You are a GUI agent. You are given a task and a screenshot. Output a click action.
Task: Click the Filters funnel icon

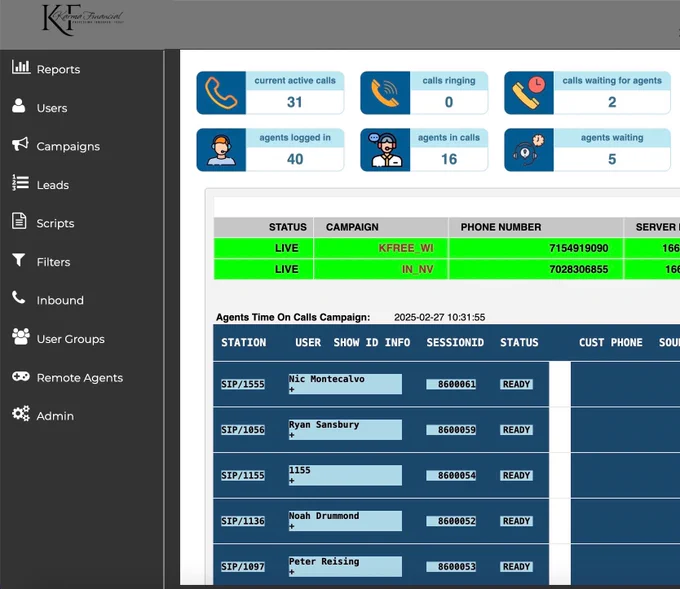tap(18, 260)
